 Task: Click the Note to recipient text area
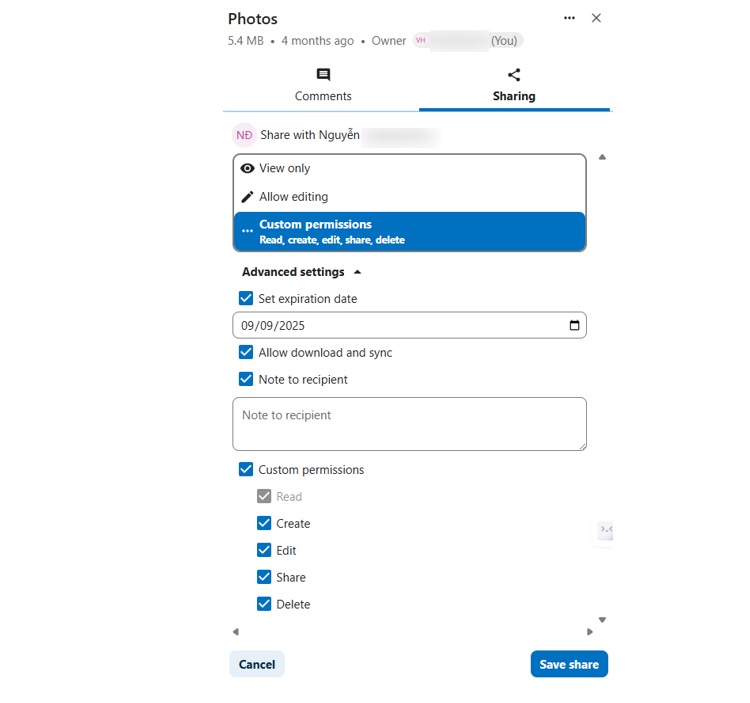click(x=409, y=424)
